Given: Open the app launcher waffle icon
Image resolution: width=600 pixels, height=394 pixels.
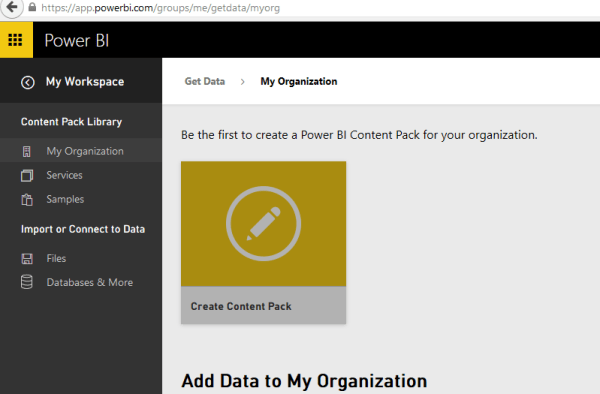Looking at the screenshot, I should pyautogui.click(x=15, y=40).
